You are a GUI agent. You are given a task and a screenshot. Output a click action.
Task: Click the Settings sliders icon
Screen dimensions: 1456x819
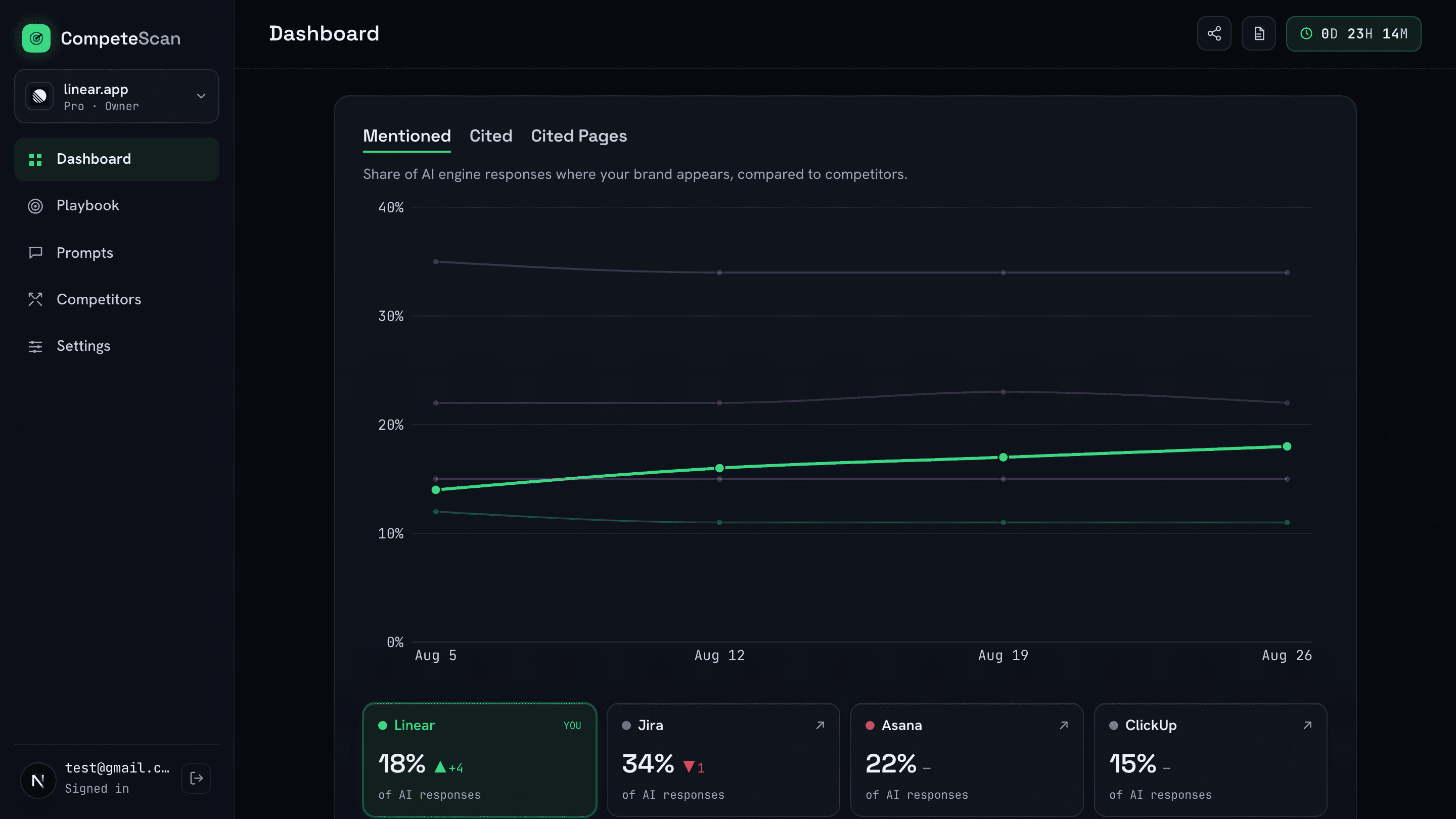click(x=35, y=346)
